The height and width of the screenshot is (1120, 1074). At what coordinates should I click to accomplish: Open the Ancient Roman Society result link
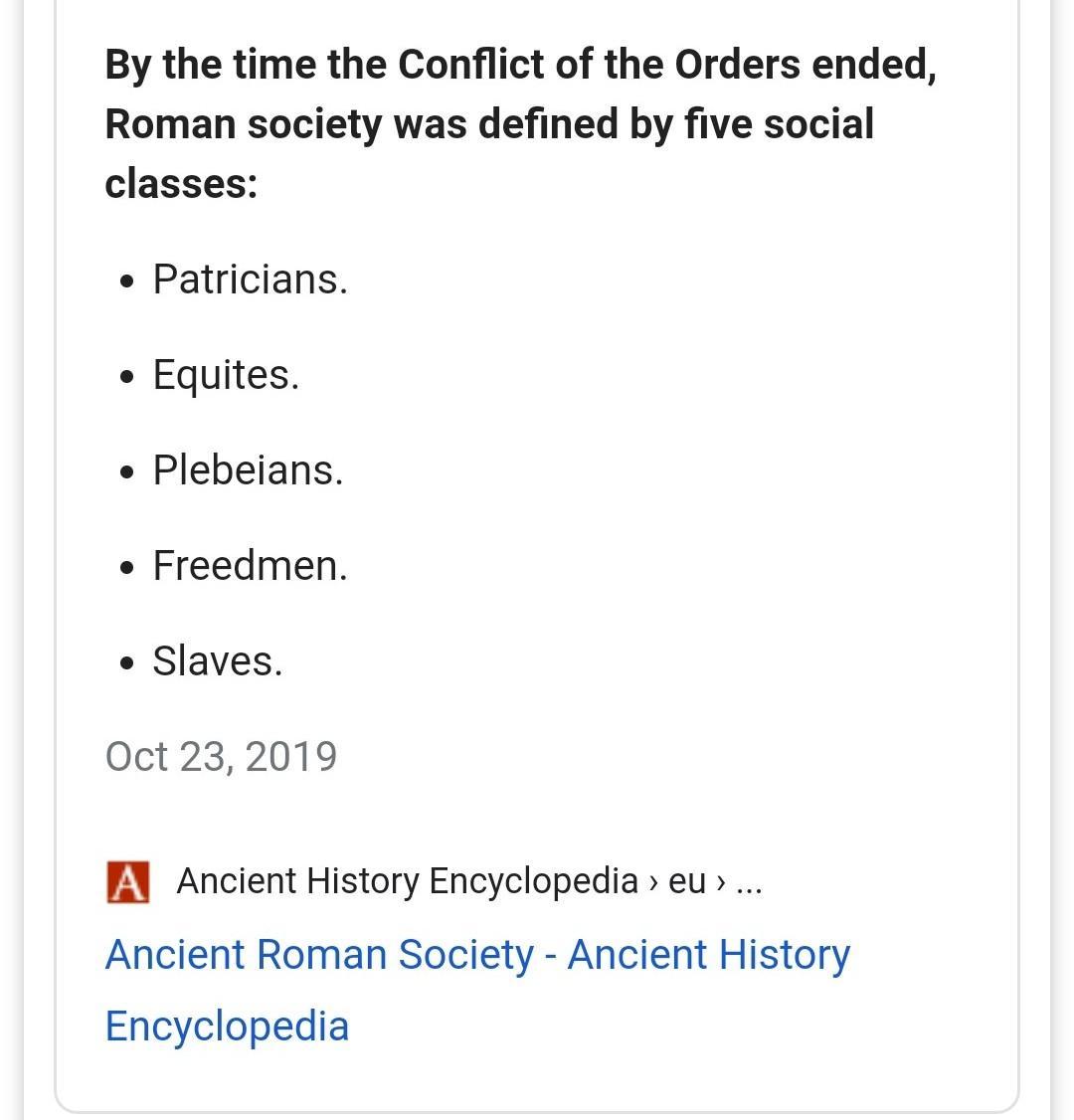tap(477, 990)
